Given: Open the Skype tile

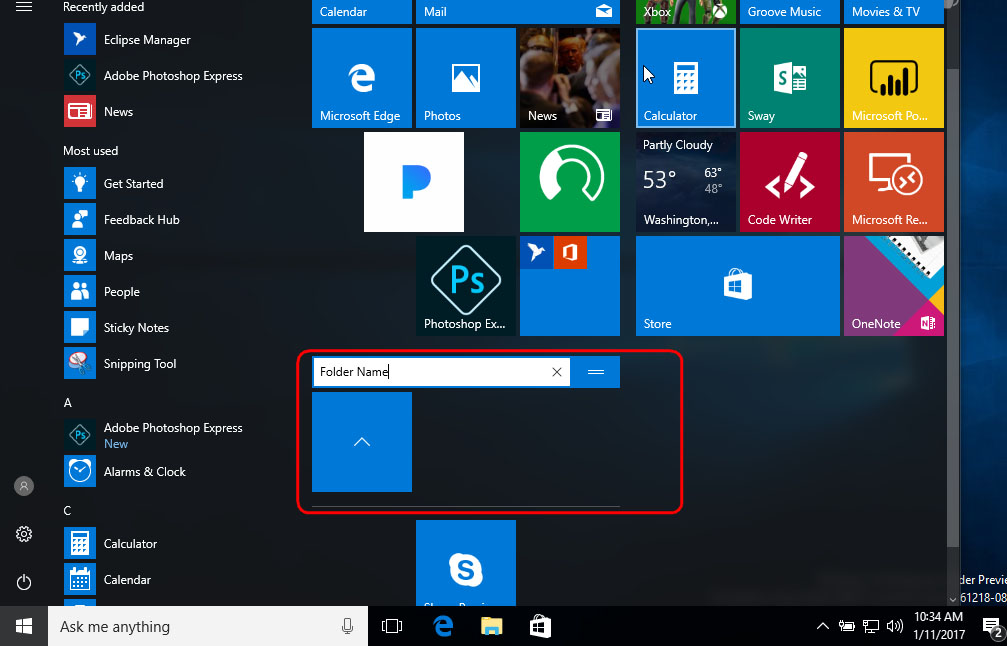Looking at the screenshot, I should tap(466, 563).
